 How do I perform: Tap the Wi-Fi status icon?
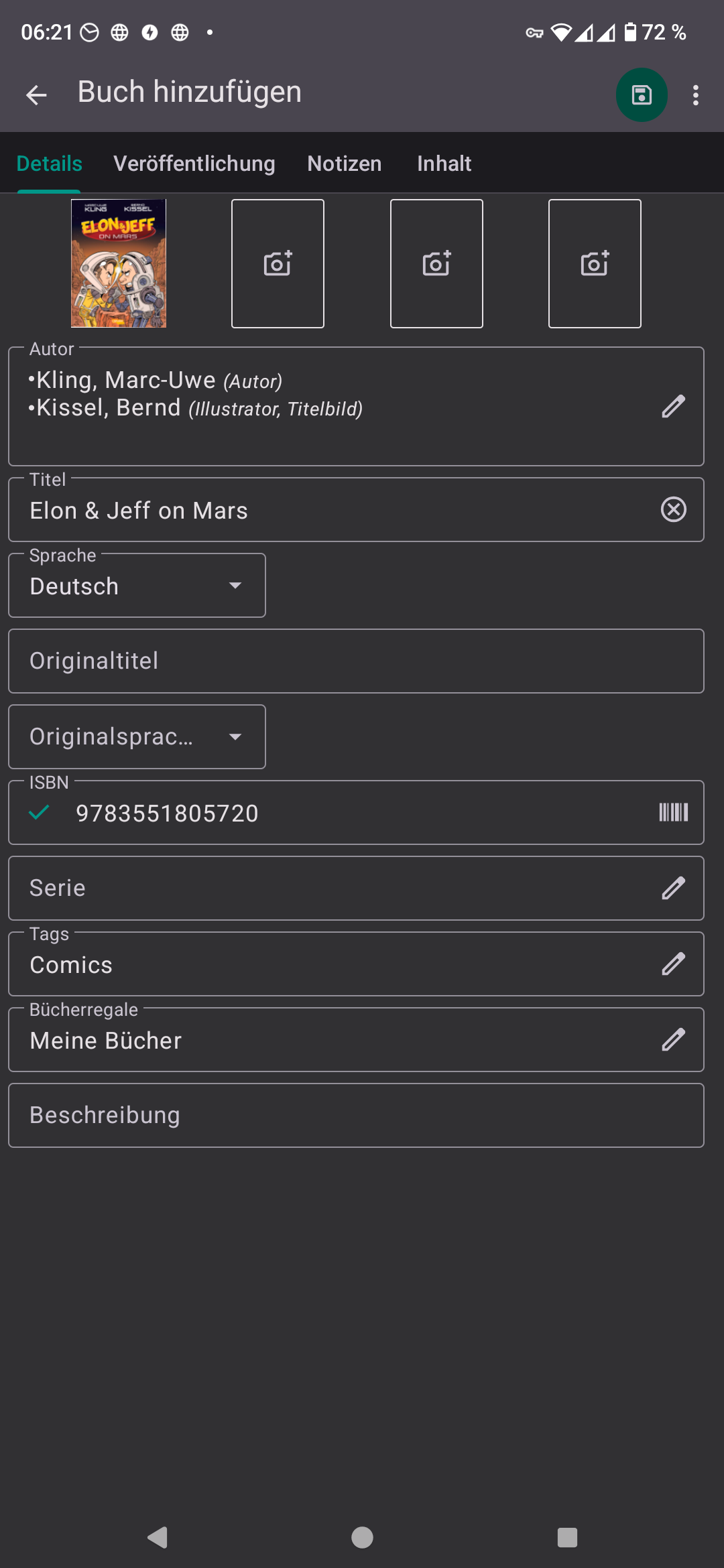(561, 32)
